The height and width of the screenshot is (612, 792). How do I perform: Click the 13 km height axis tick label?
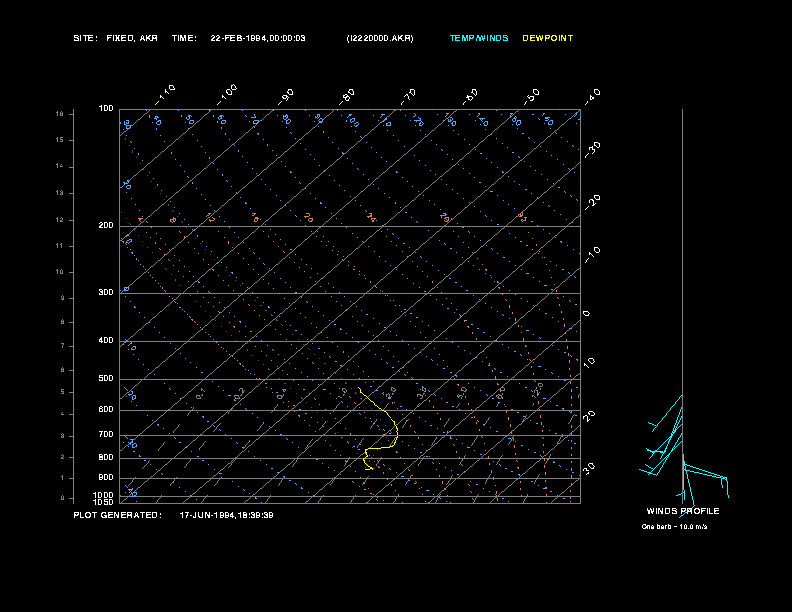[60, 193]
